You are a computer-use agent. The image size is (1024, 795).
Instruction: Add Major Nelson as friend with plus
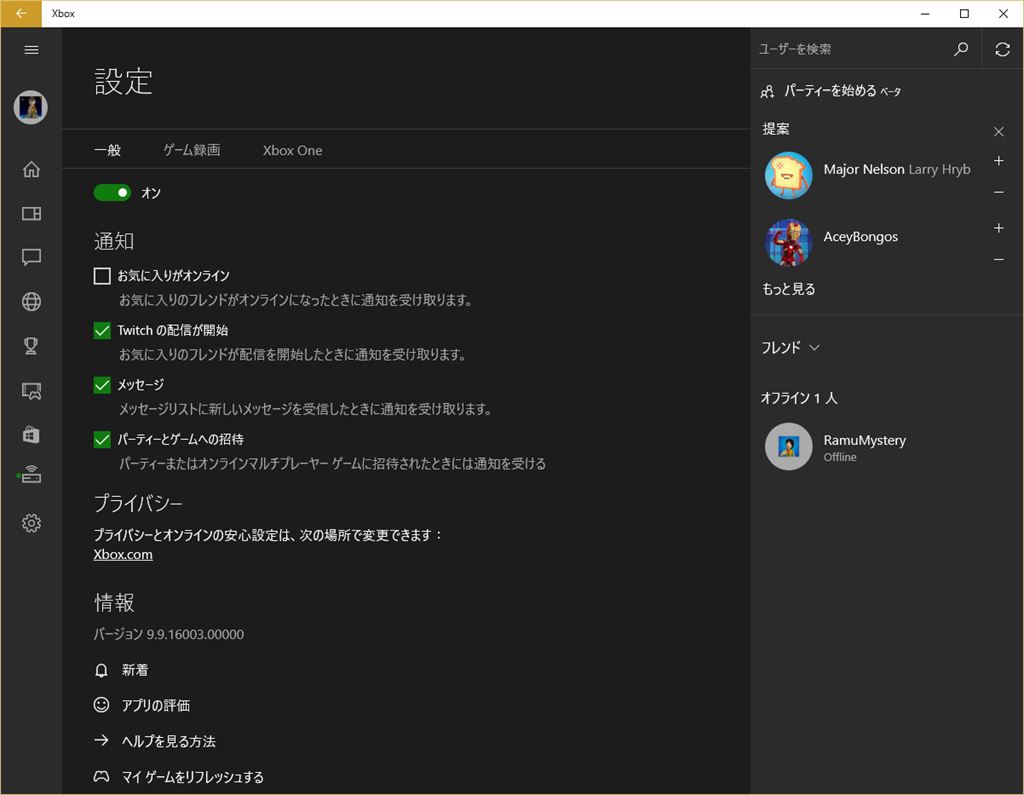pyautogui.click(x=999, y=161)
